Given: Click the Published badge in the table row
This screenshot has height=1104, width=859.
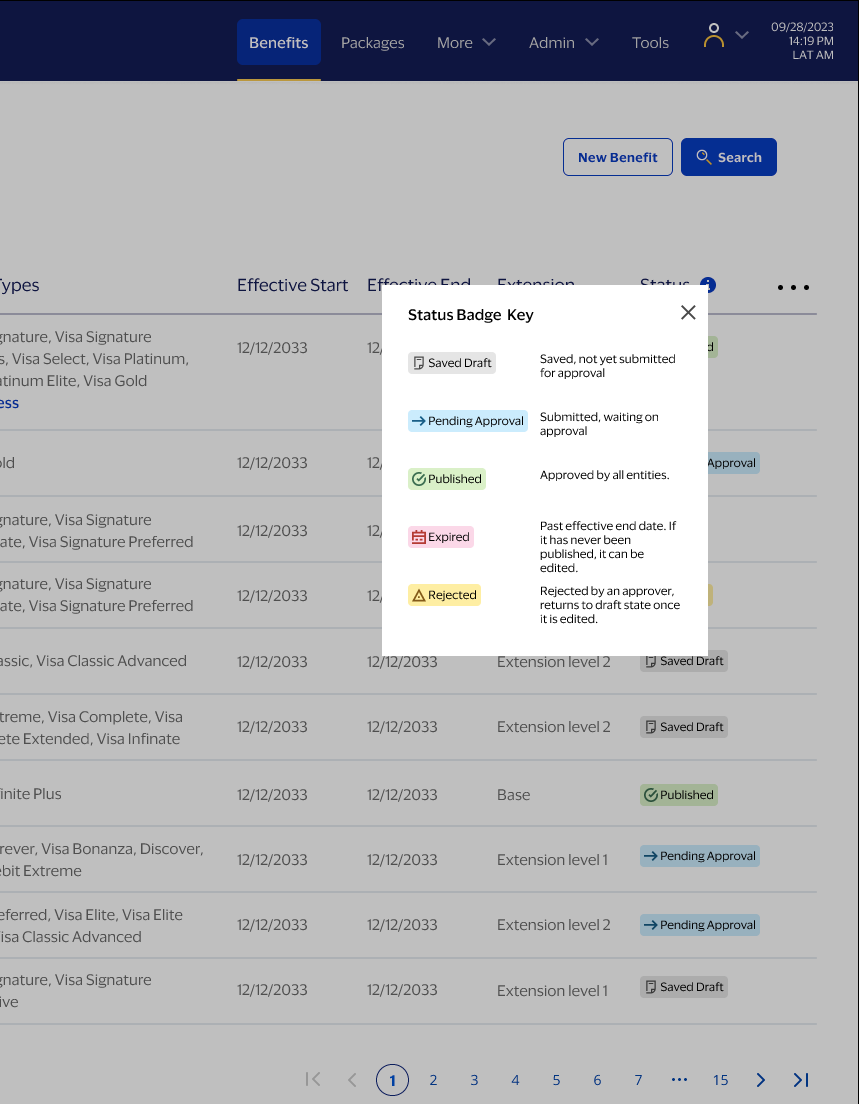Looking at the screenshot, I should pos(679,795).
